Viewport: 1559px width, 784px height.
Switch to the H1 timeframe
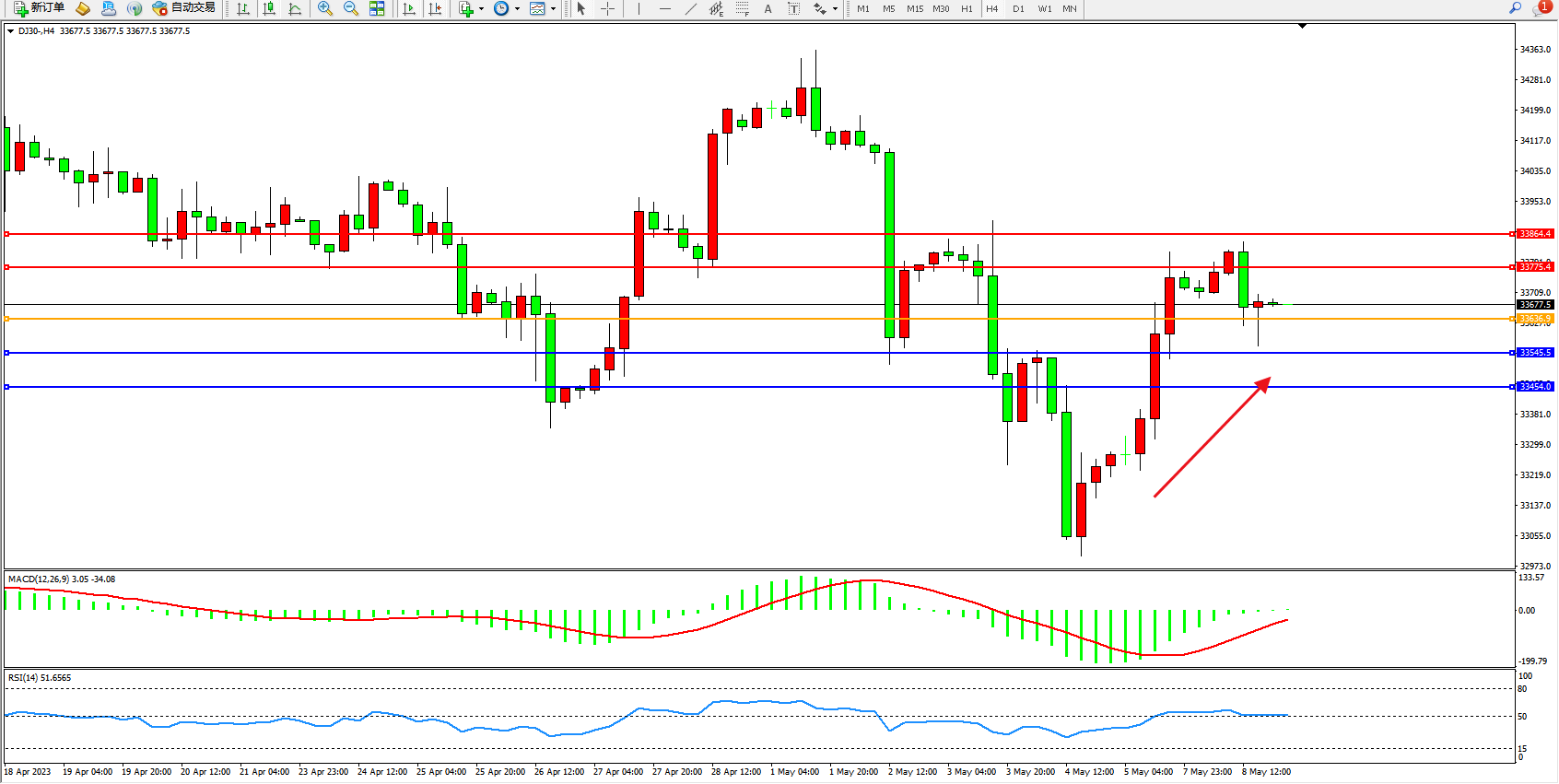(x=967, y=8)
